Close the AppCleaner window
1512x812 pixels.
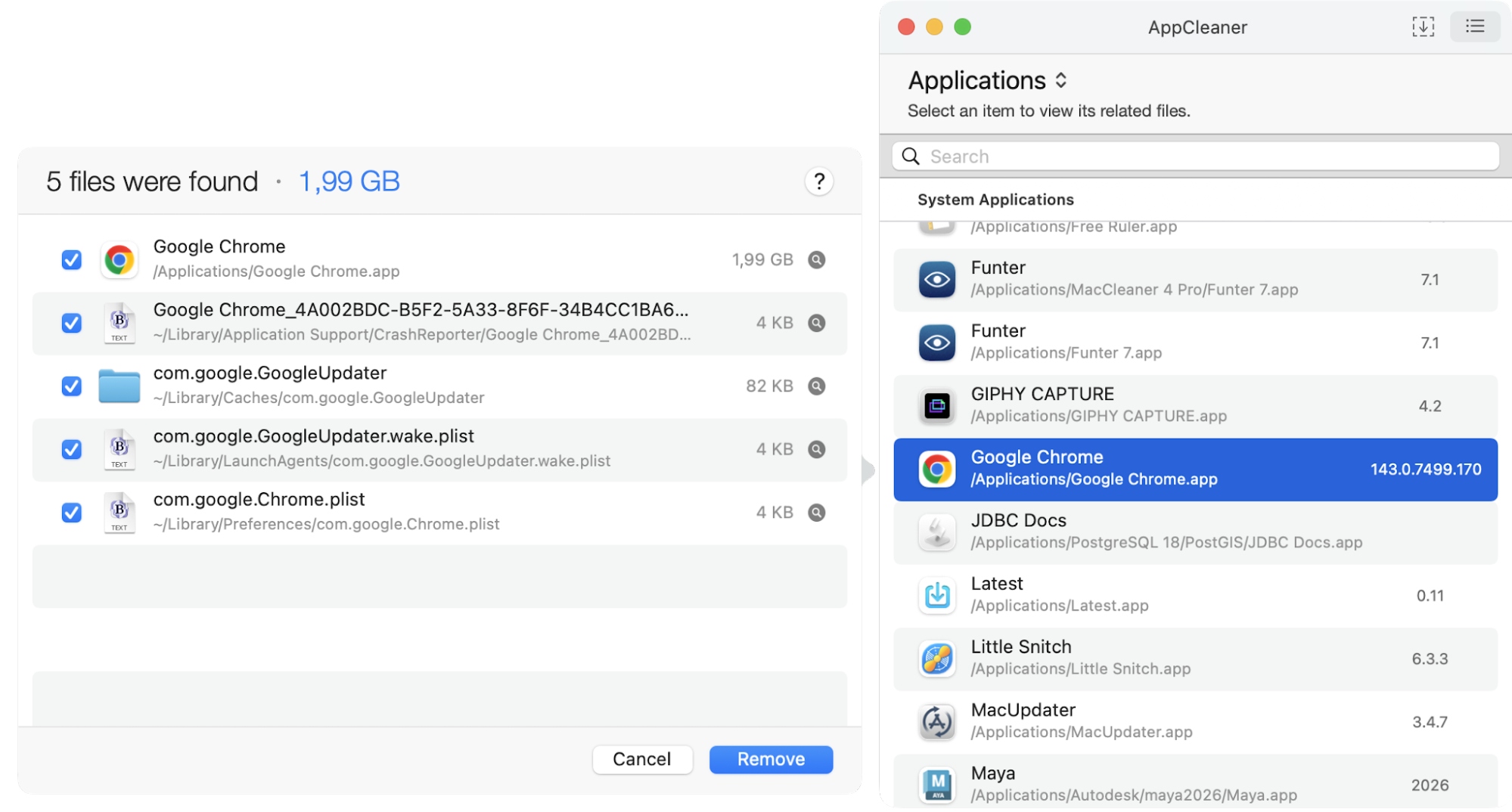tap(906, 27)
